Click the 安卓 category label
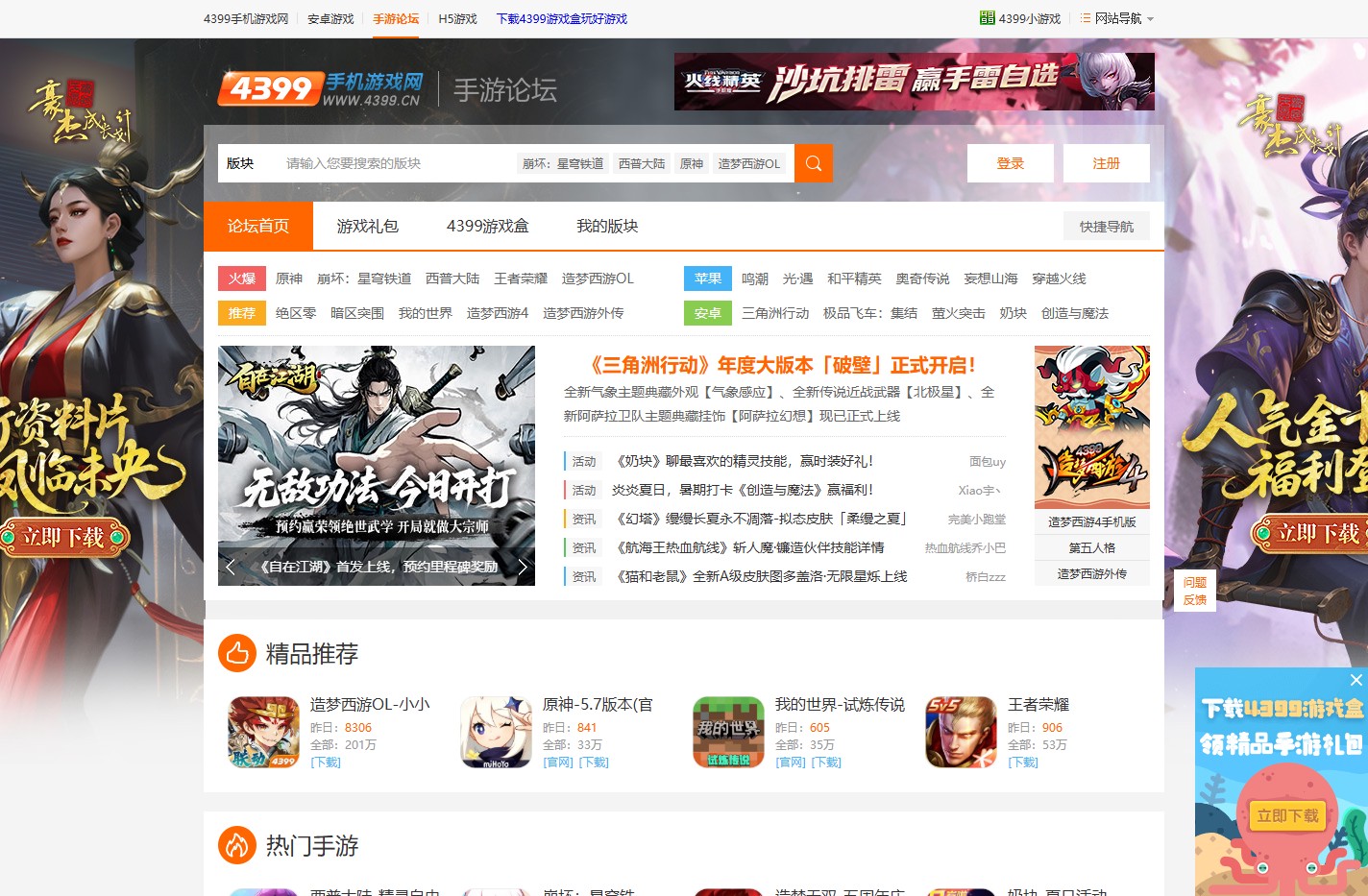 coord(708,313)
